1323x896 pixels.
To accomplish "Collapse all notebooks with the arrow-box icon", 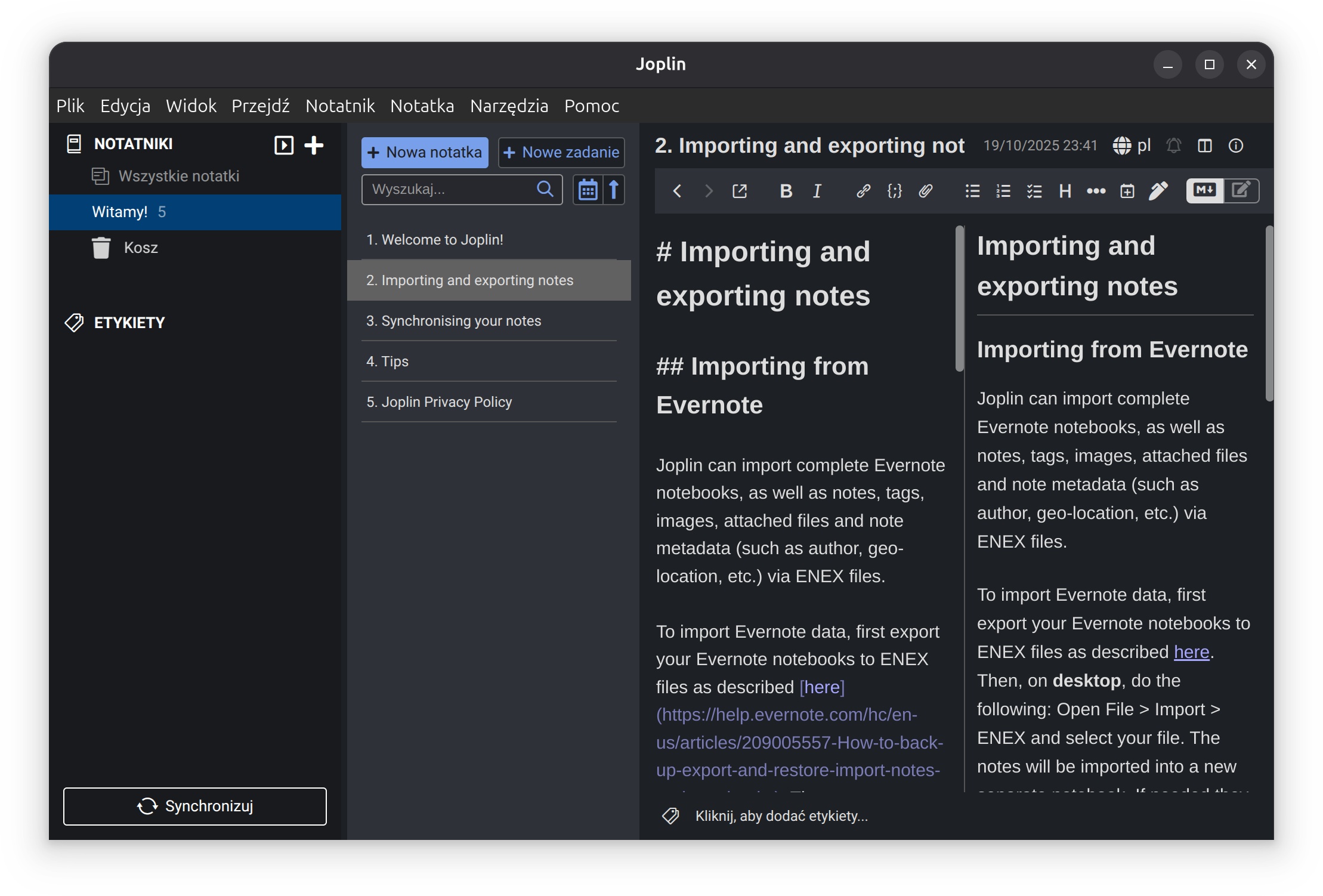I will coord(284,145).
